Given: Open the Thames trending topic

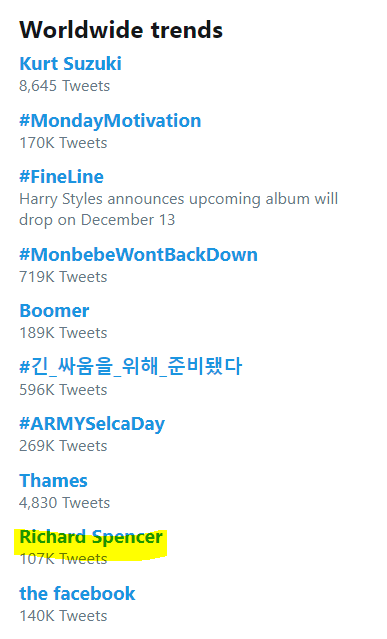Looking at the screenshot, I should [53, 481].
